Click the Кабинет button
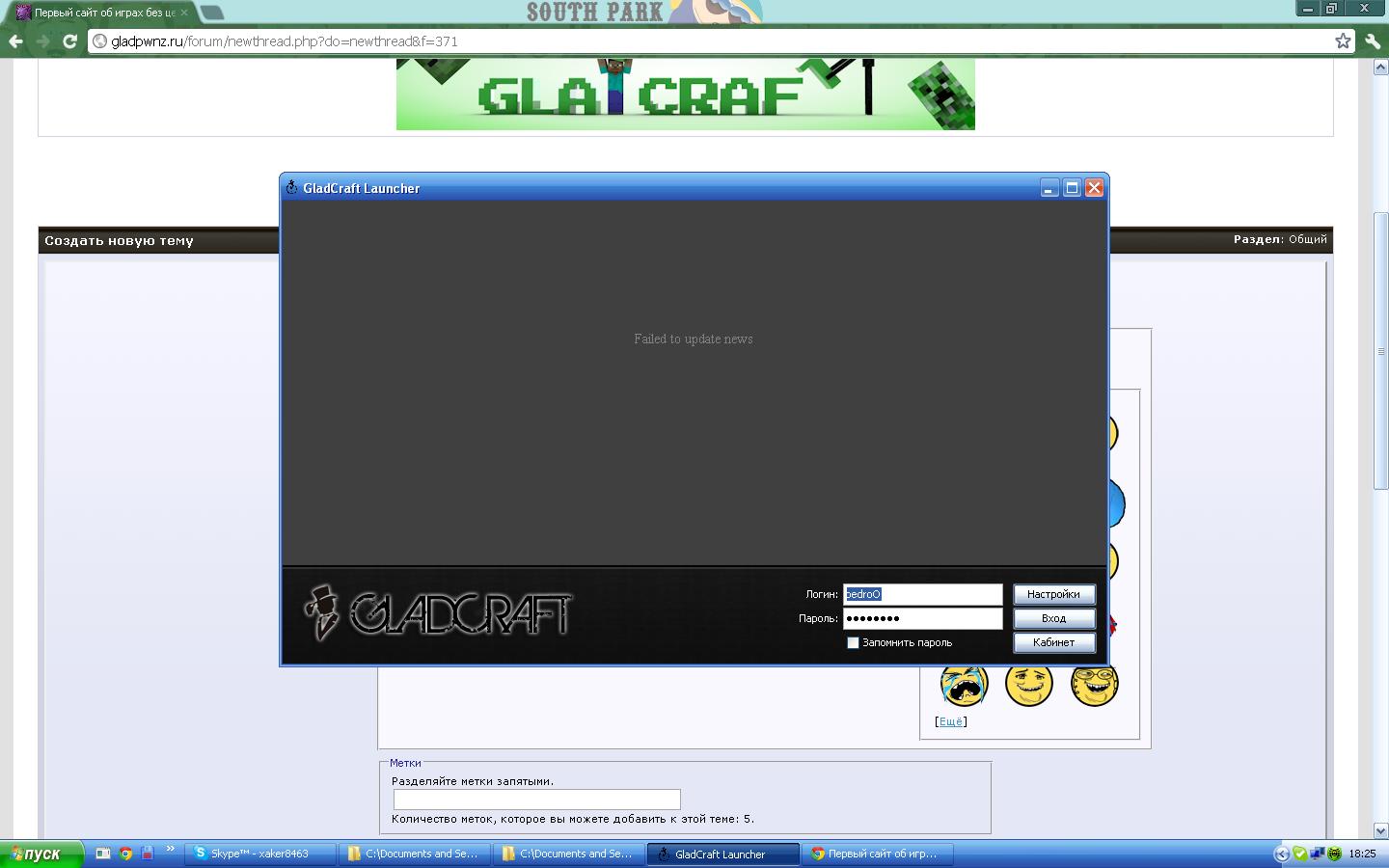Viewport: 1389px width, 868px height. pyautogui.click(x=1053, y=643)
